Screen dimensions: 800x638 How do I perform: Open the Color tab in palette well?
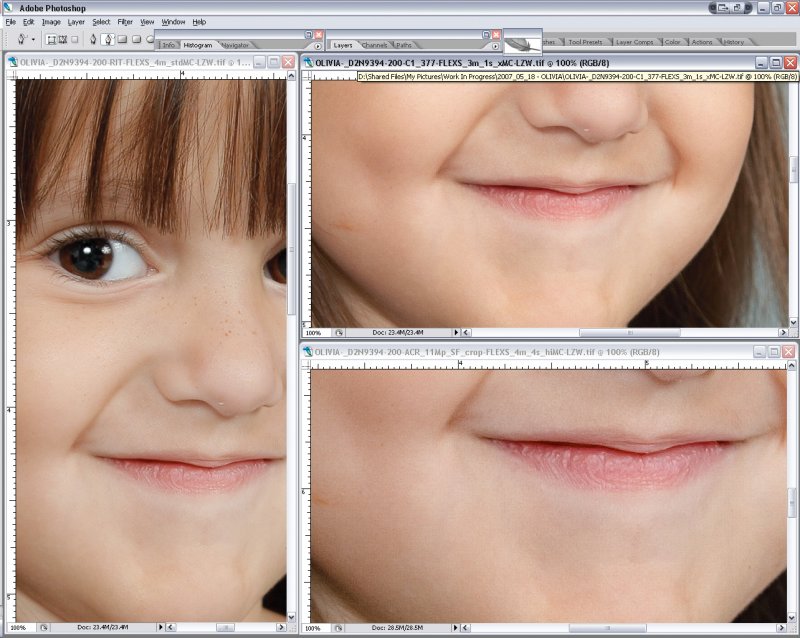672,42
